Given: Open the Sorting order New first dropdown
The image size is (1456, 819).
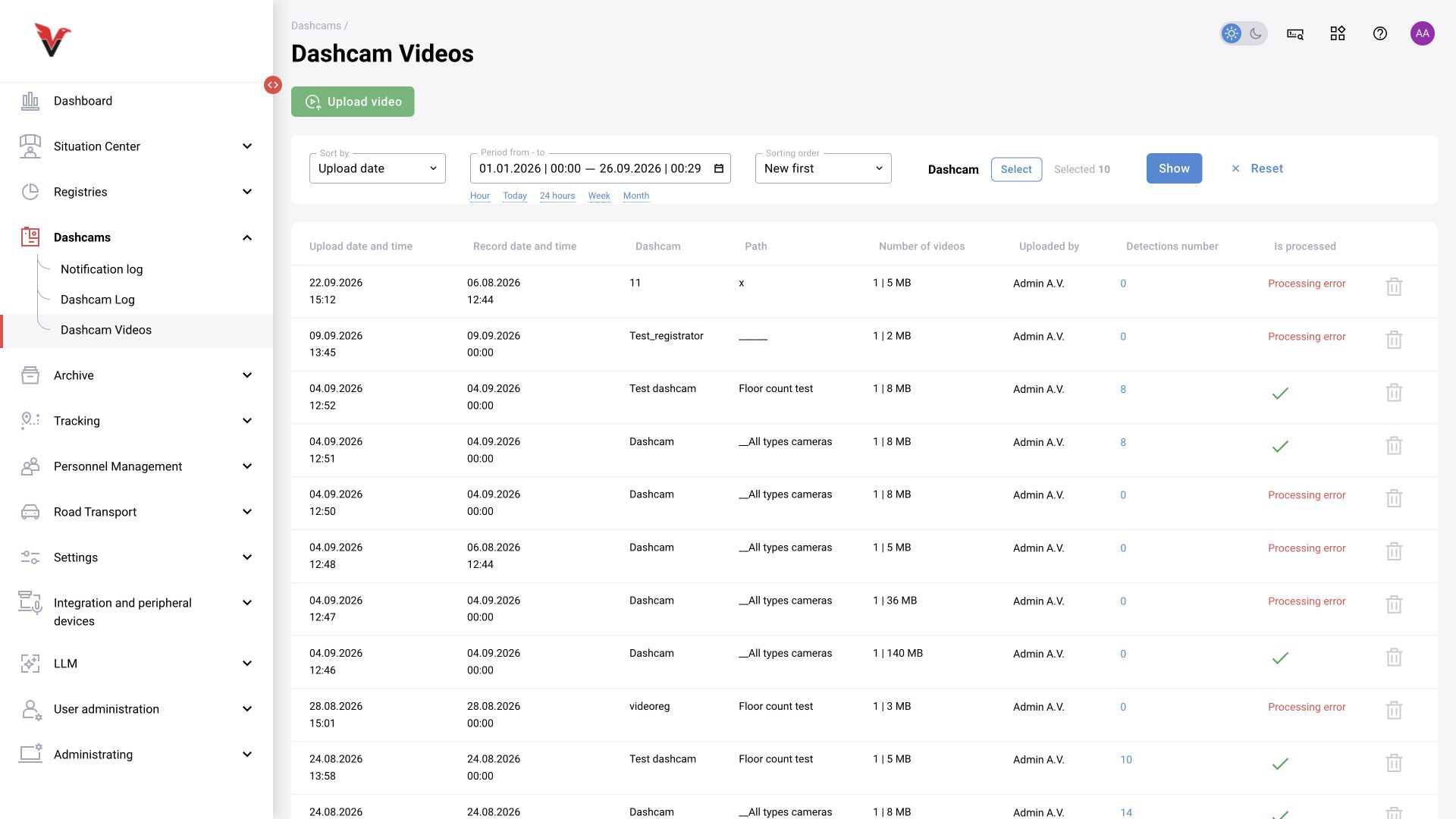Looking at the screenshot, I should tap(824, 168).
